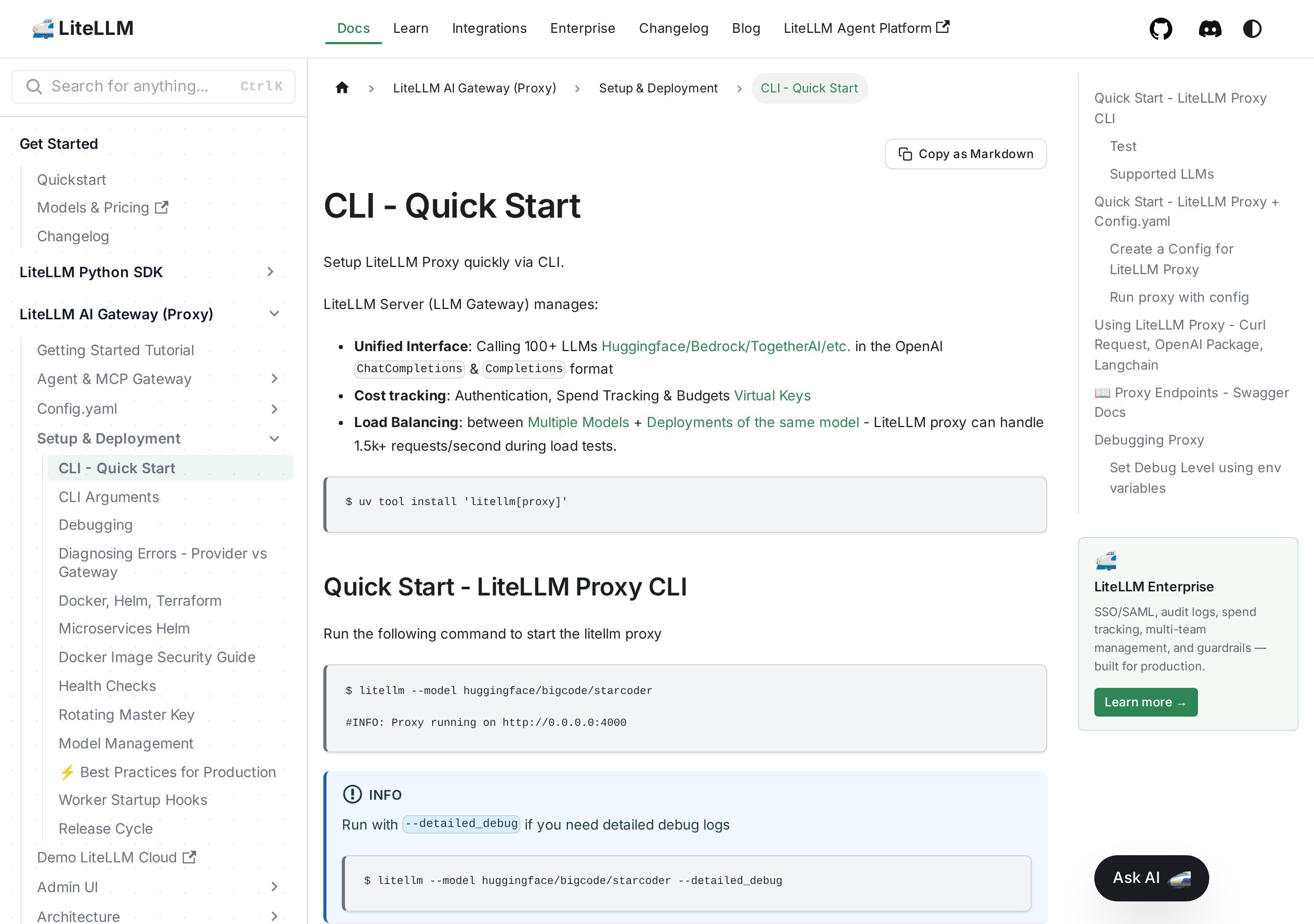This screenshot has height=924, width=1314.
Task: Click the Setup & Deployment breadcrumb
Action: (658, 88)
